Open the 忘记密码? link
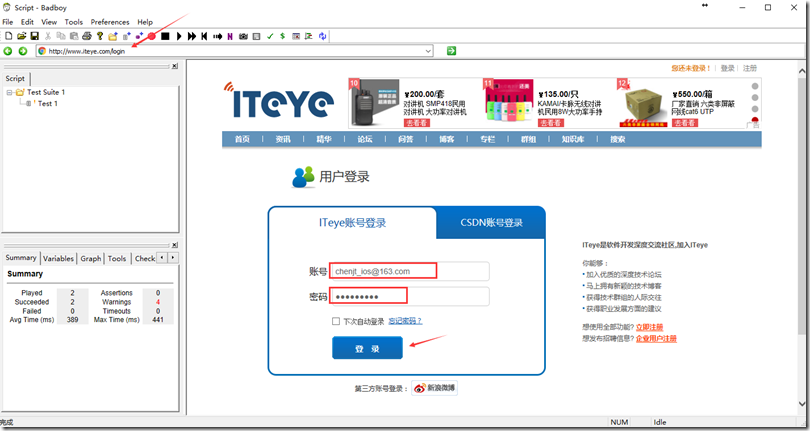The height and width of the screenshot is (431, 810). [405, 321]
